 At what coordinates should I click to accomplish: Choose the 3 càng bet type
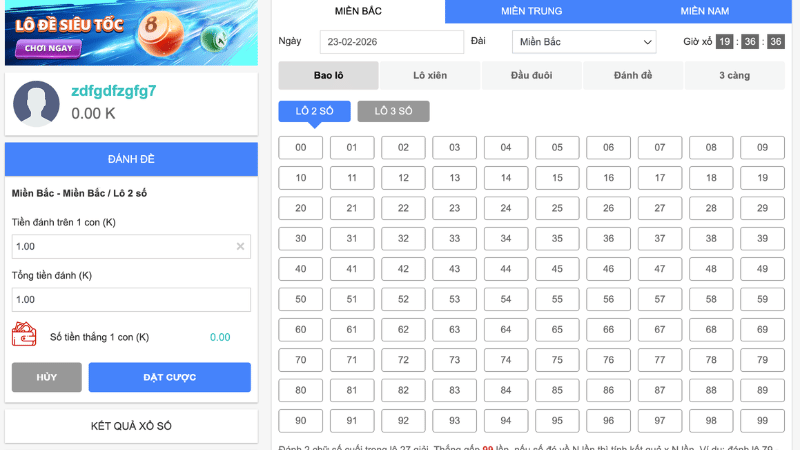(735, 76)
